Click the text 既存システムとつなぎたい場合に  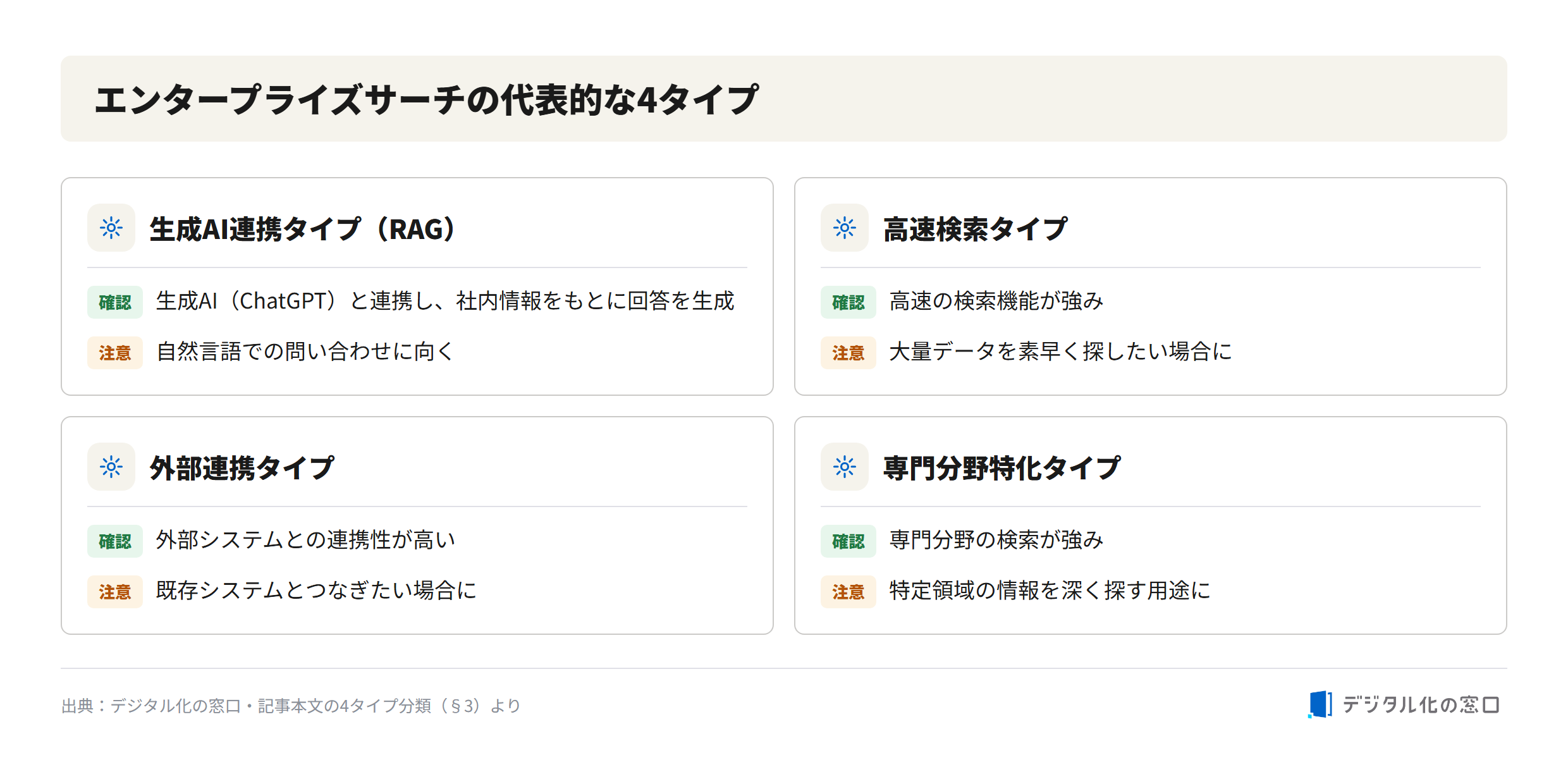pyautogui.click(x=316, y=591)
